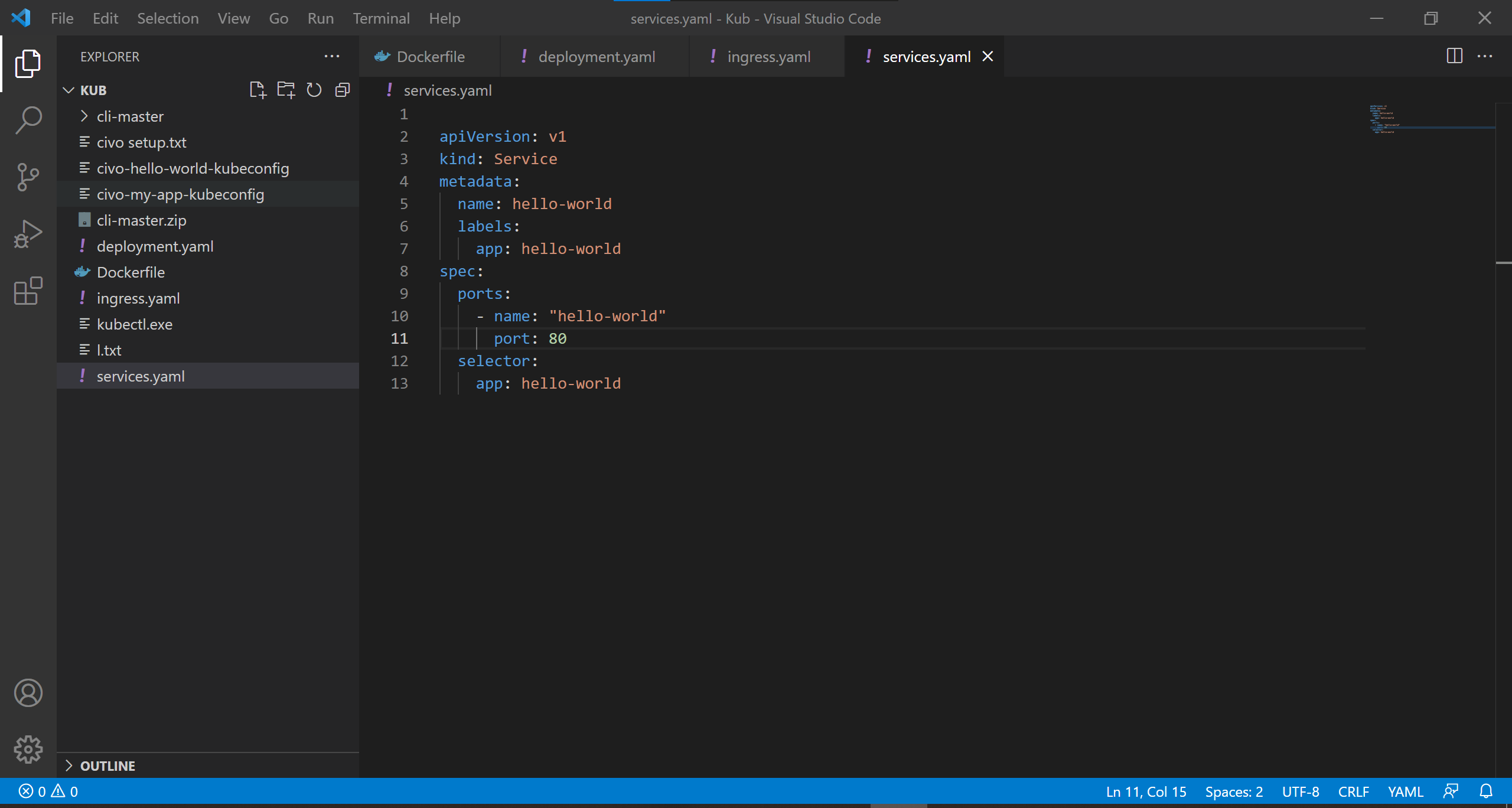
Task: Open the Extensions view icon
Action: pyautogui.click(x=28, y=290)
